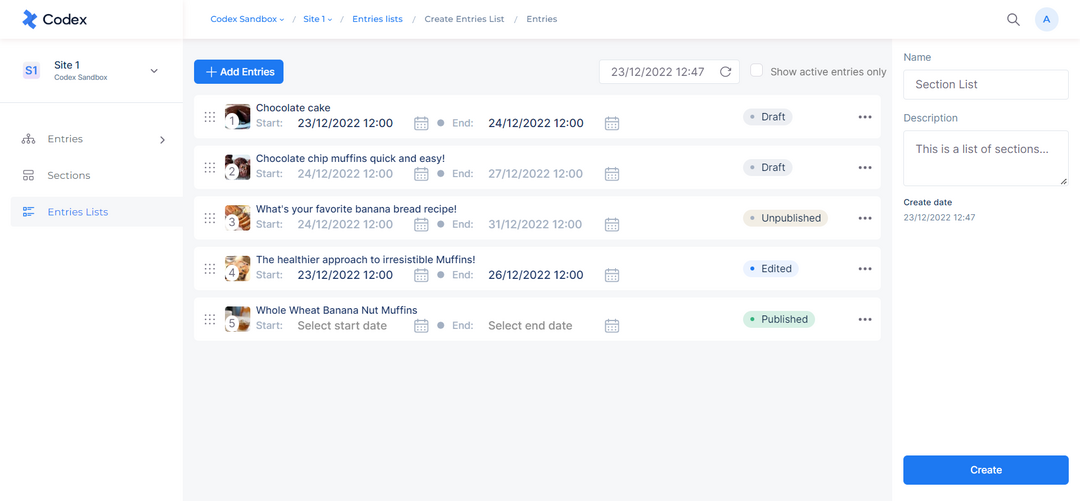The width and height of the screenshot is (1080, 501).
Task: Click start date 23/12/2022 12:00 of Chocolate cake
Action: click(x=345, y=123)
